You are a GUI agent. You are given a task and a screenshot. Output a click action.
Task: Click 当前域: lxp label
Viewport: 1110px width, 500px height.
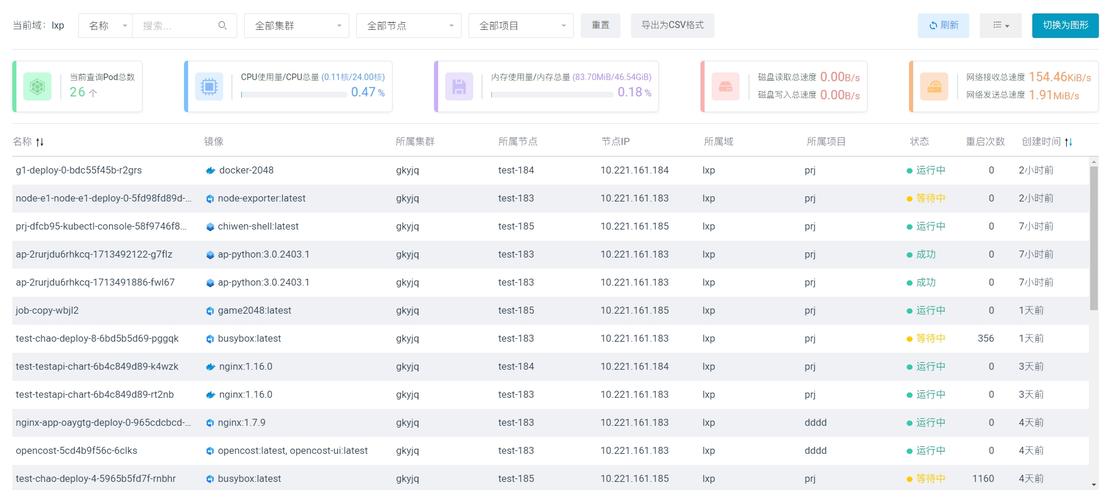click(38, 25)
